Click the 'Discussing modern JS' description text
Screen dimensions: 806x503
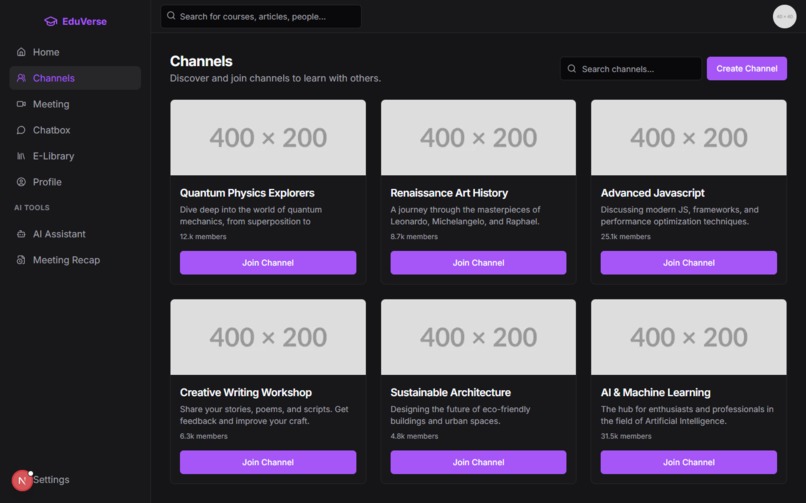pos(680,215)
